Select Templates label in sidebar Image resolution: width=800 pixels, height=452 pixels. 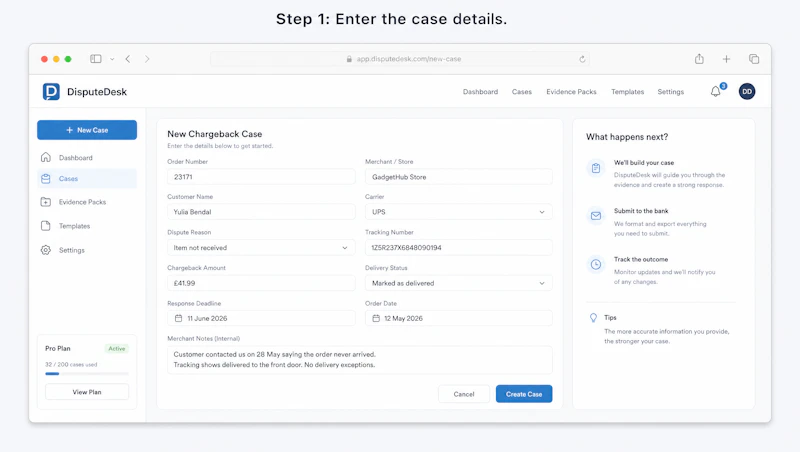click(74, 226)
